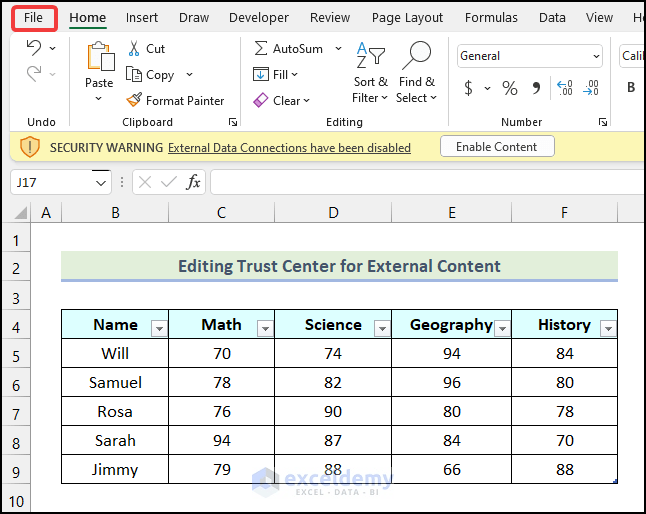Open Number format dialog launcher
This screenshot has width=646, height=514.
(603, 122)
